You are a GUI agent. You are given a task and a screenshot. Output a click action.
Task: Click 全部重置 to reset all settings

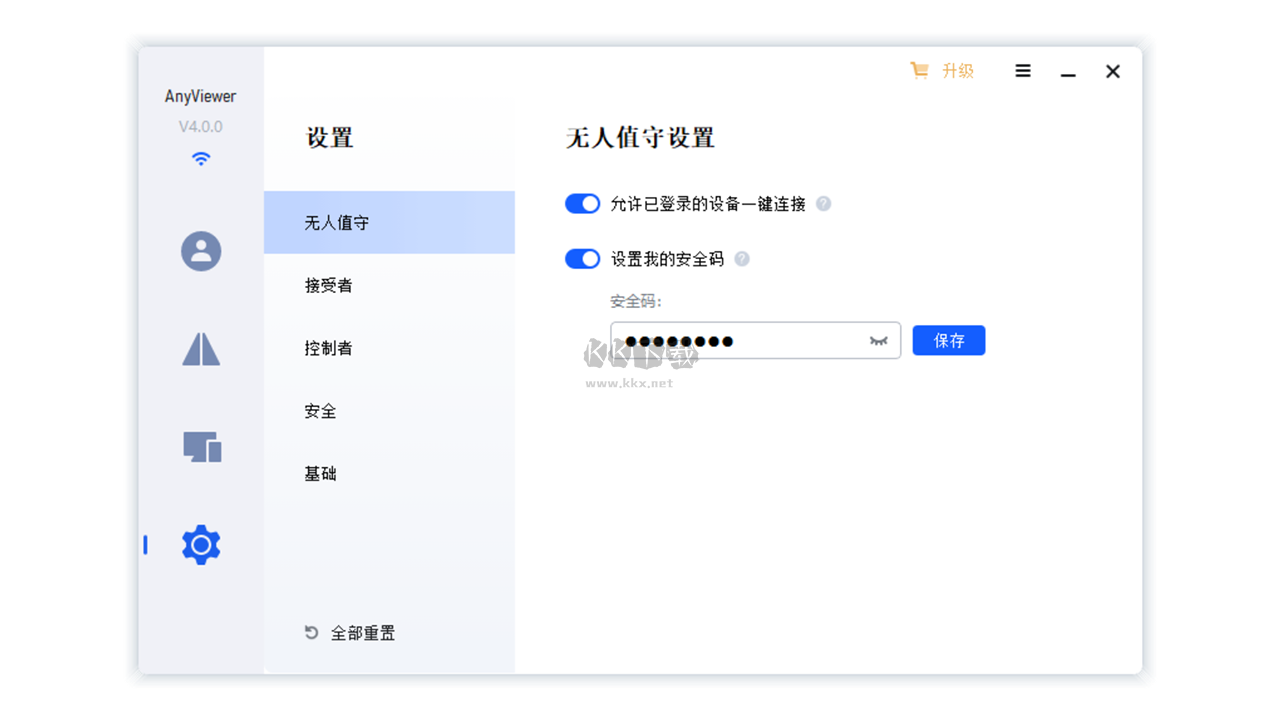[x=363, y=632]
